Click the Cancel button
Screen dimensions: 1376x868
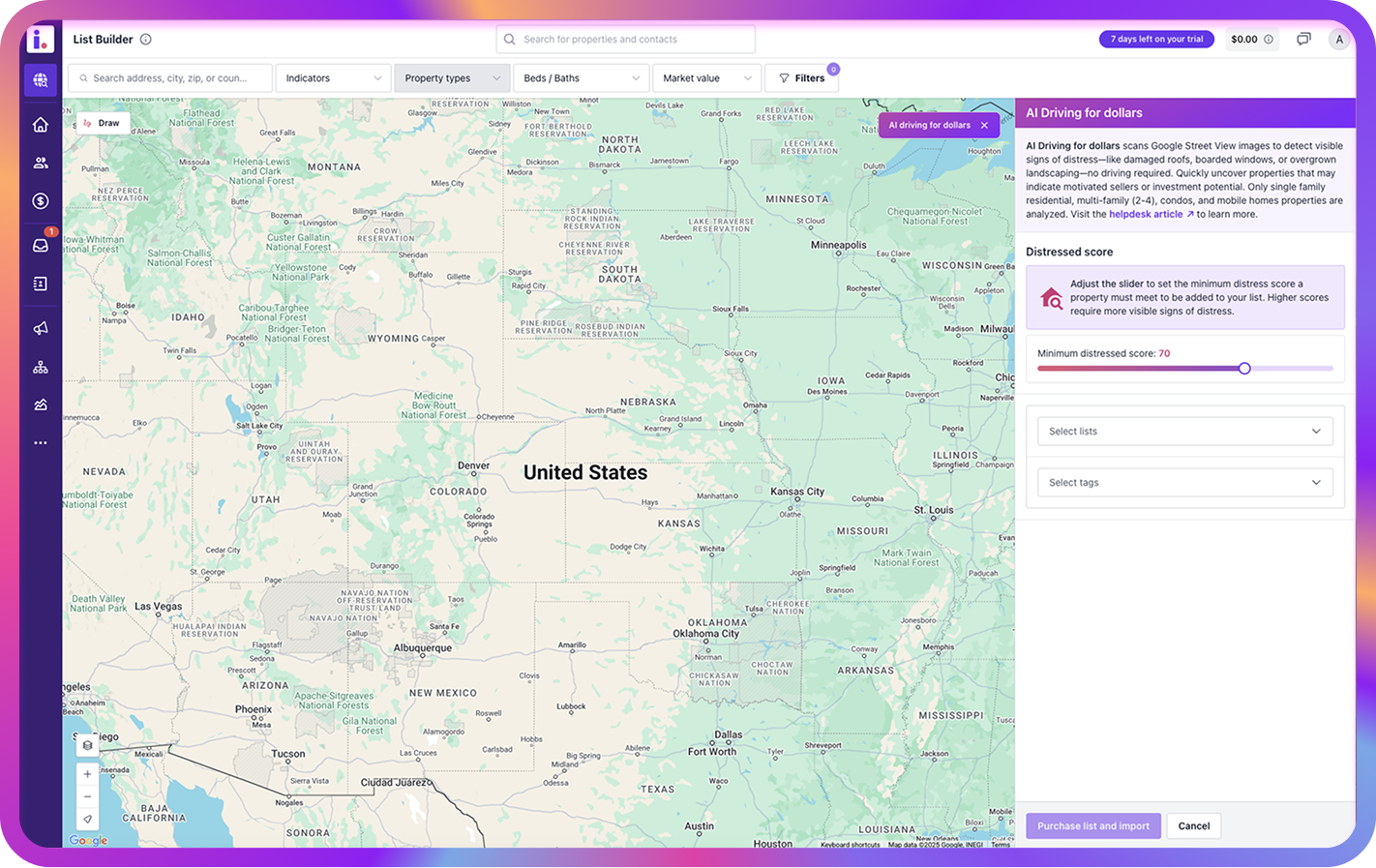1194,826
